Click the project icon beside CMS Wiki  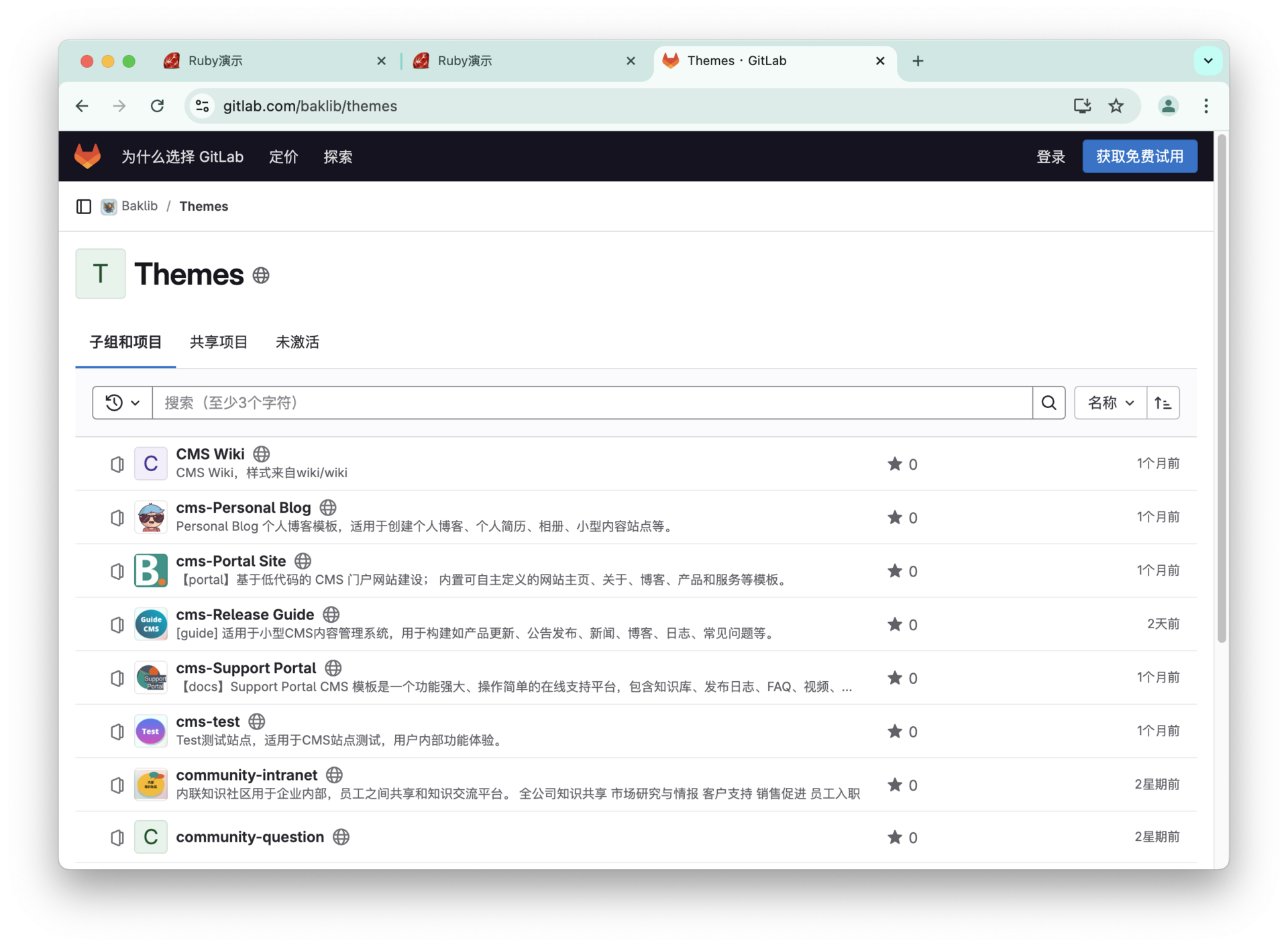(117, 464)
